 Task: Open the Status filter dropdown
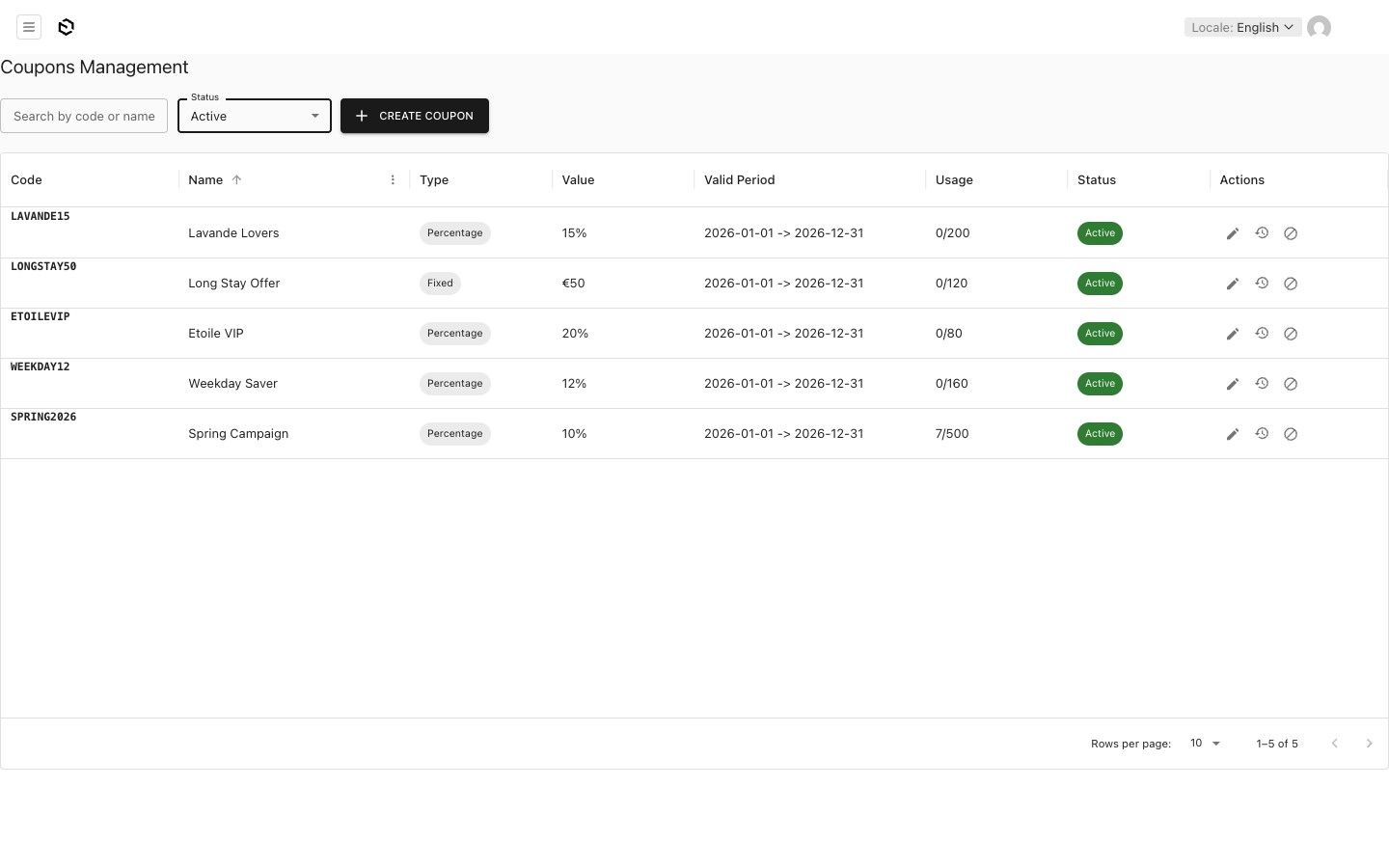(x=255, y=116)
